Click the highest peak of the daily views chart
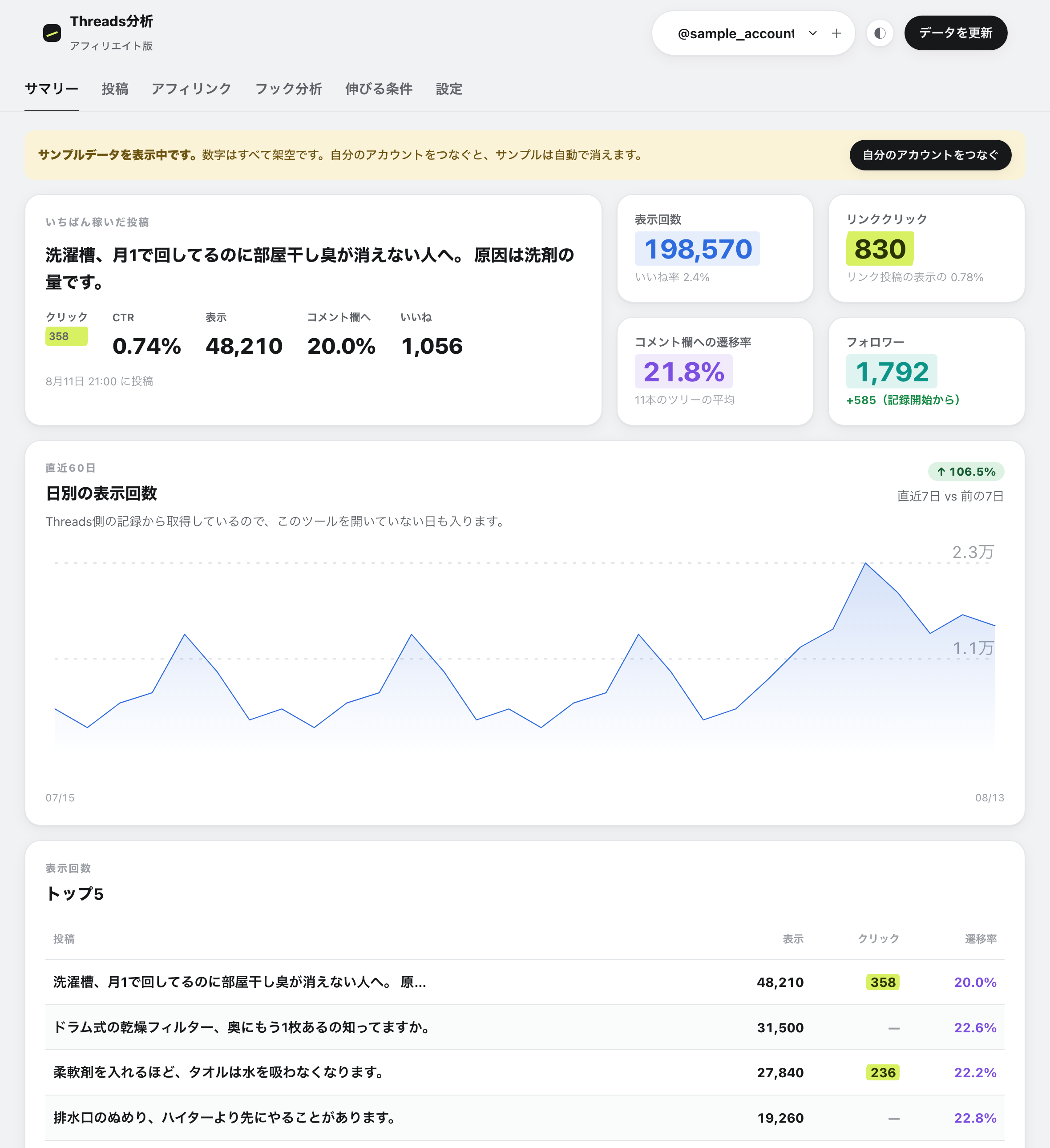This screenshot has height=1148, width=1050. pyautogui.click(x=865, y=563)
